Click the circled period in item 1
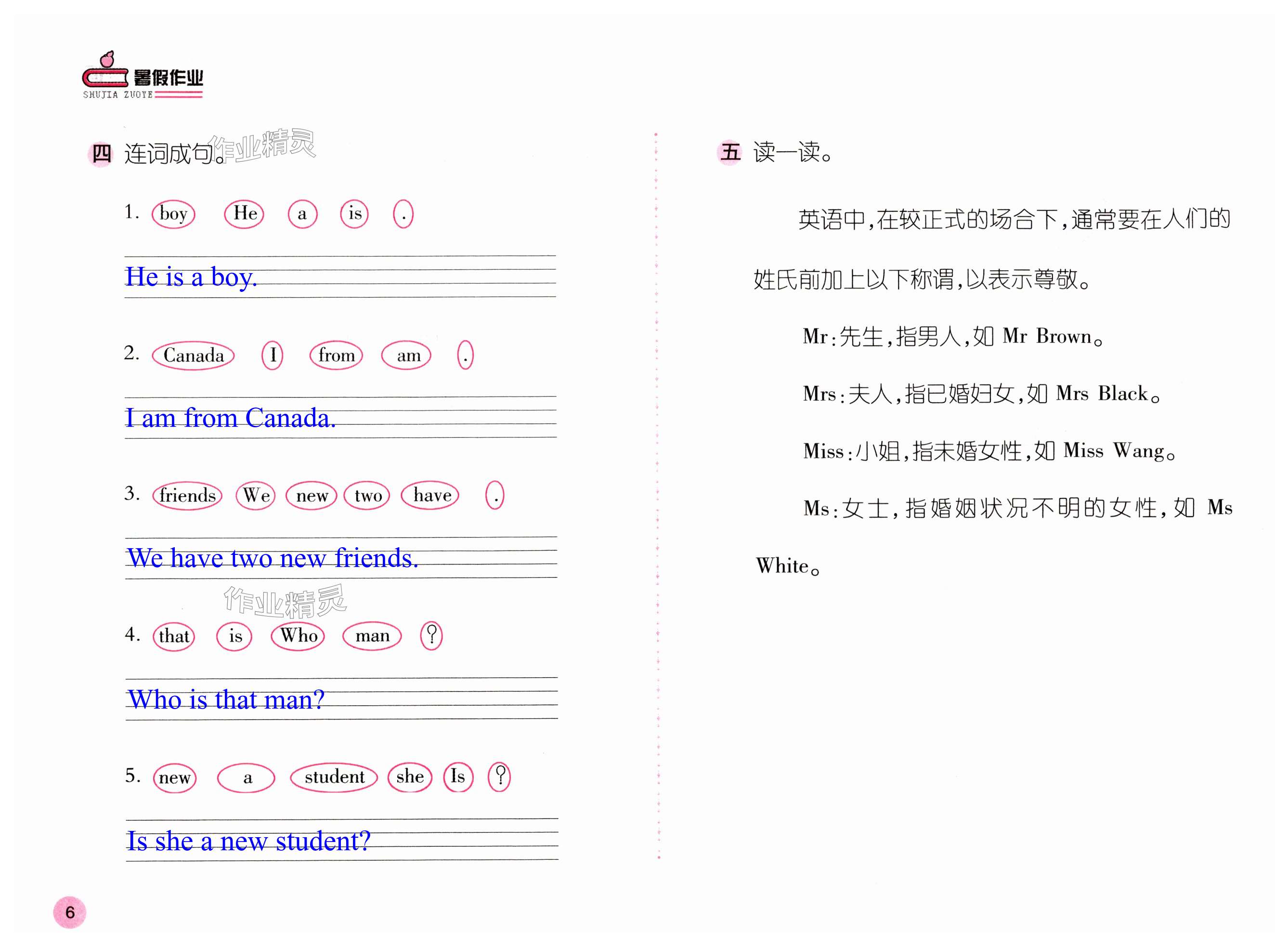 pos(403,214)
